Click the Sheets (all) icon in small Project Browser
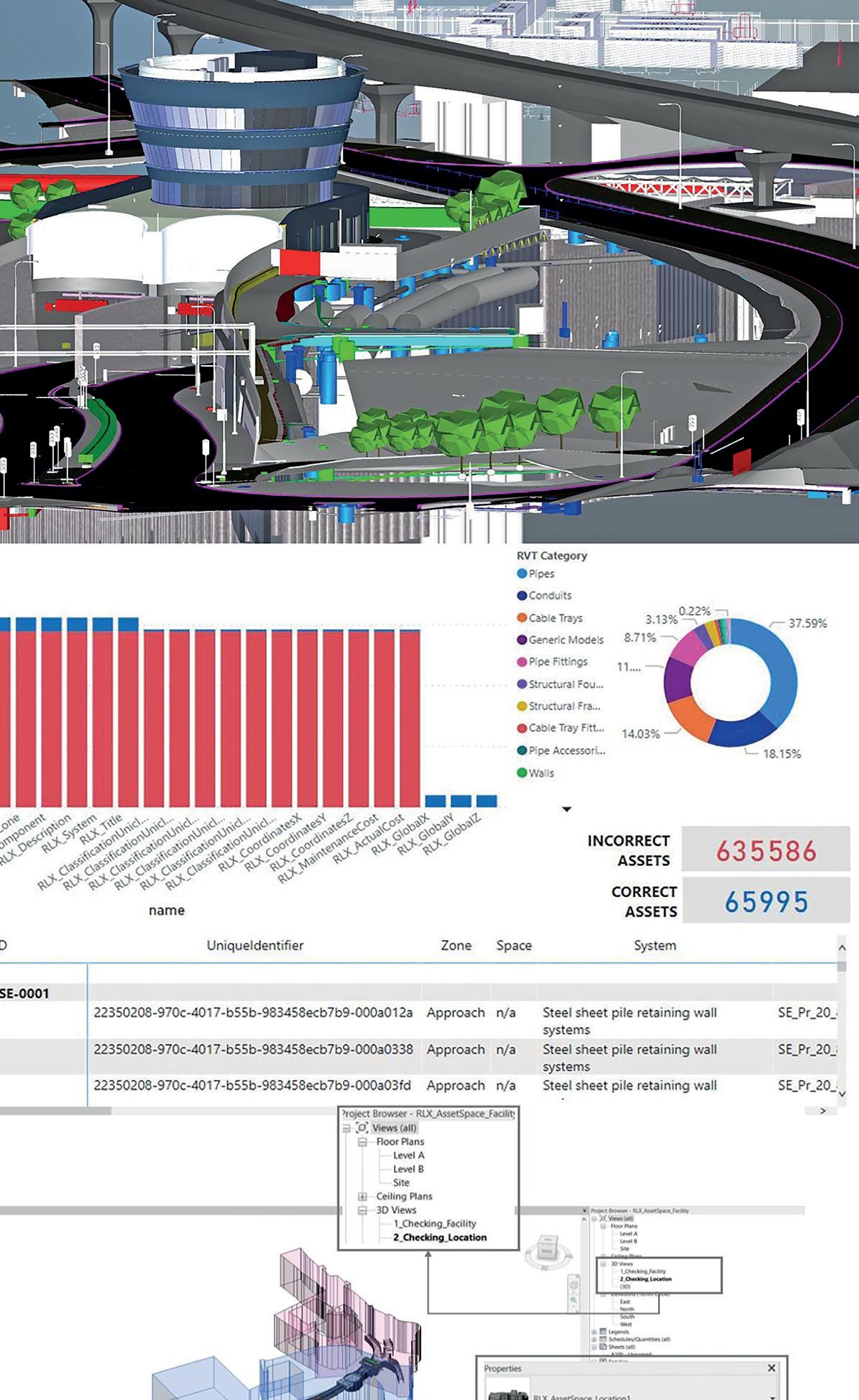 (603, 1346)
